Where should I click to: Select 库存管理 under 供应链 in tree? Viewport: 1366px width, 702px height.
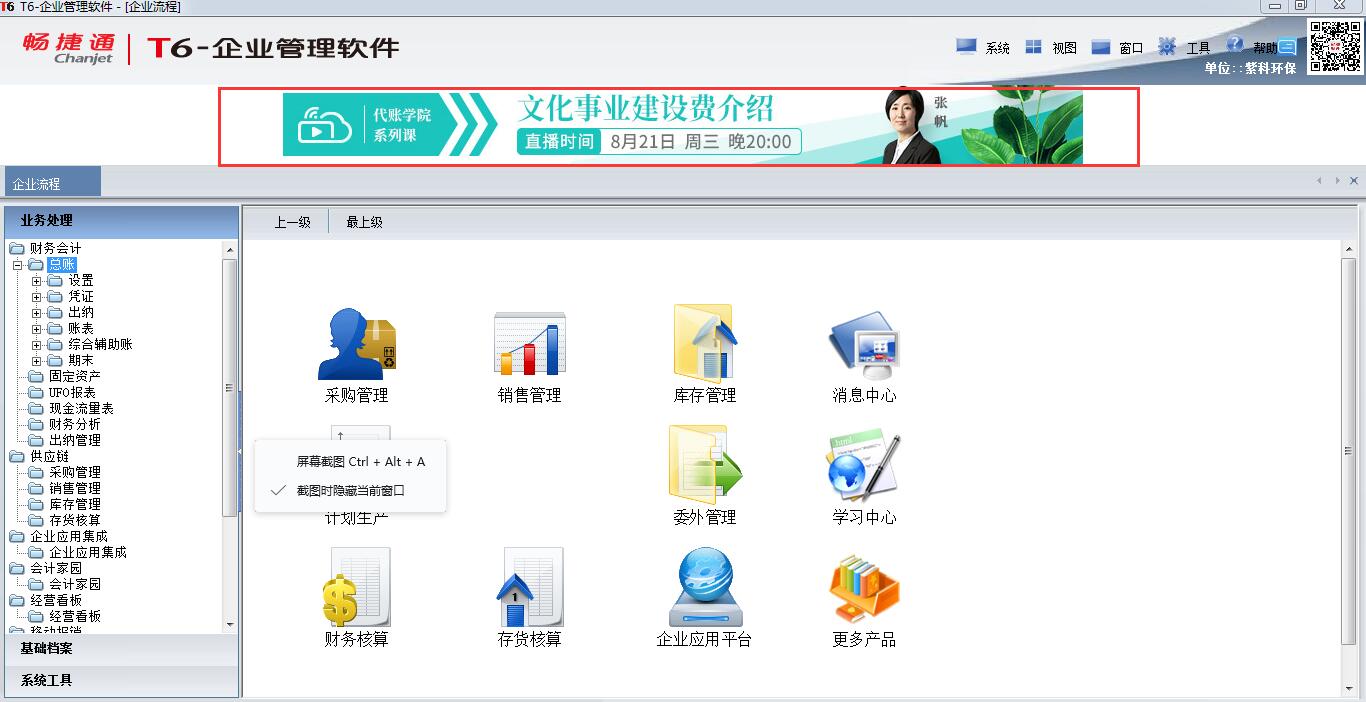[x=75, y=505]
